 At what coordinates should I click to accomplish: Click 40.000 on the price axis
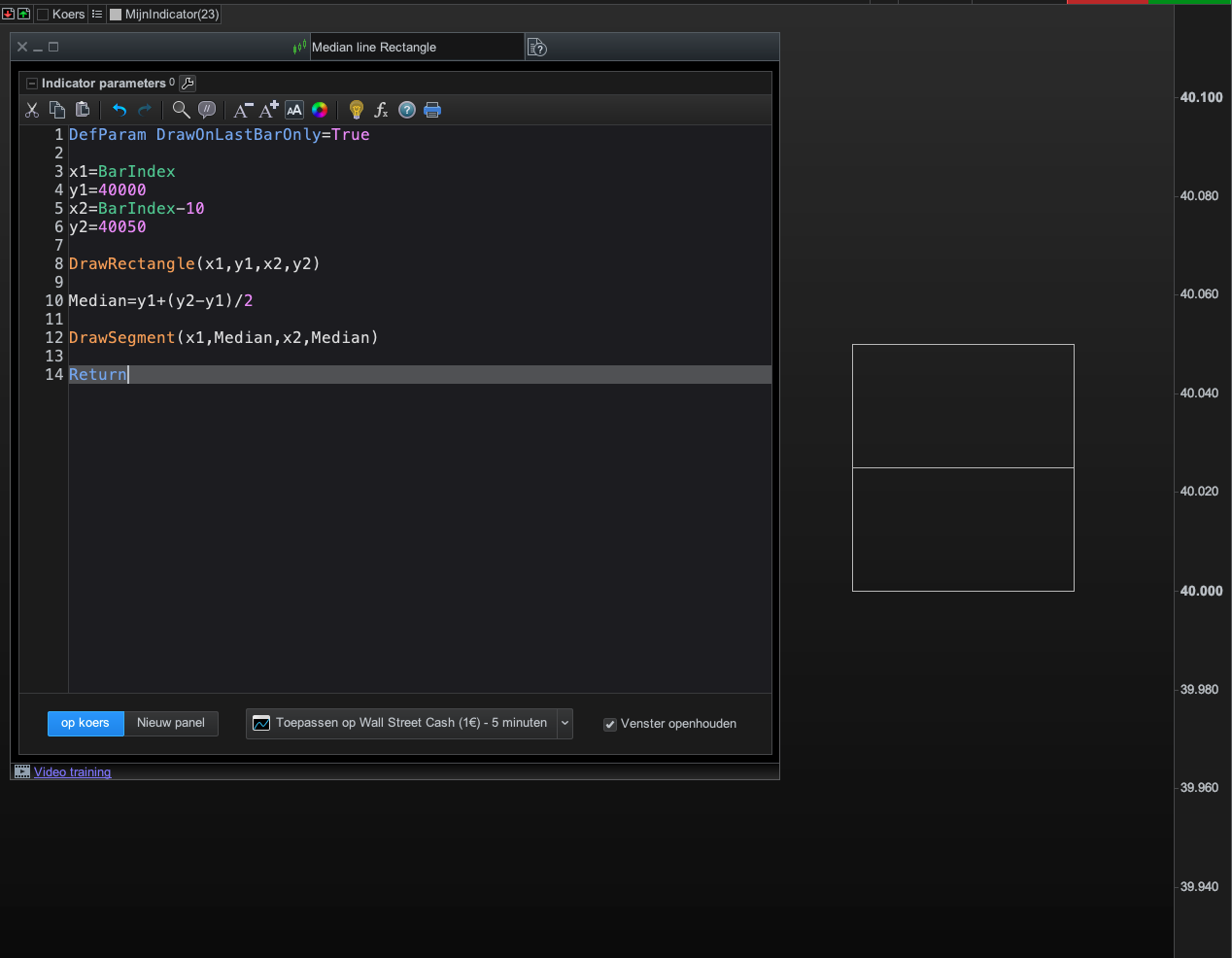pyautogui.click(x=1201, y=591)
